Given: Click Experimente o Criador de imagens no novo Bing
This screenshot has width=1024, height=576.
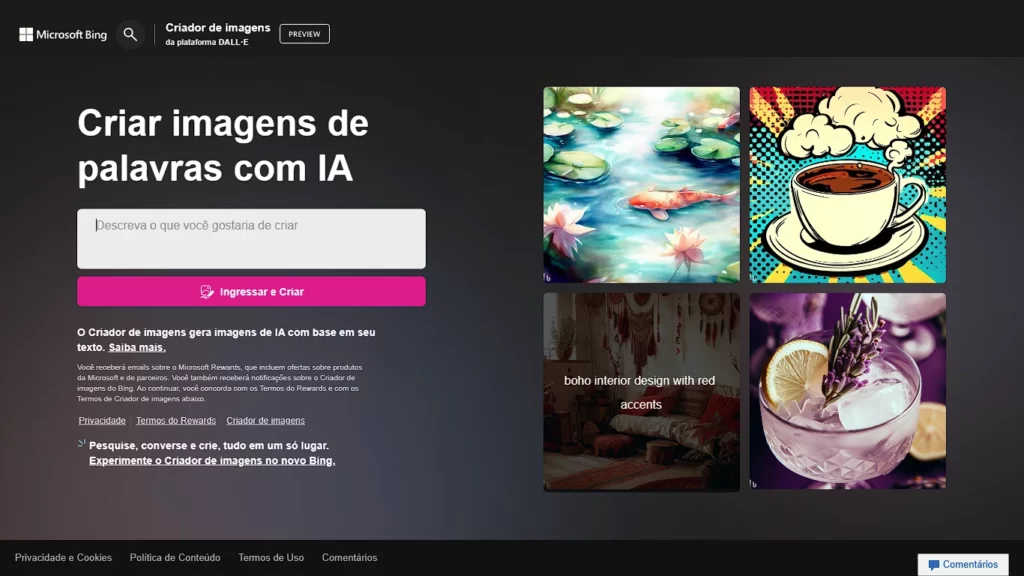Looking at the screenshot, I should [x=212, y=460].
